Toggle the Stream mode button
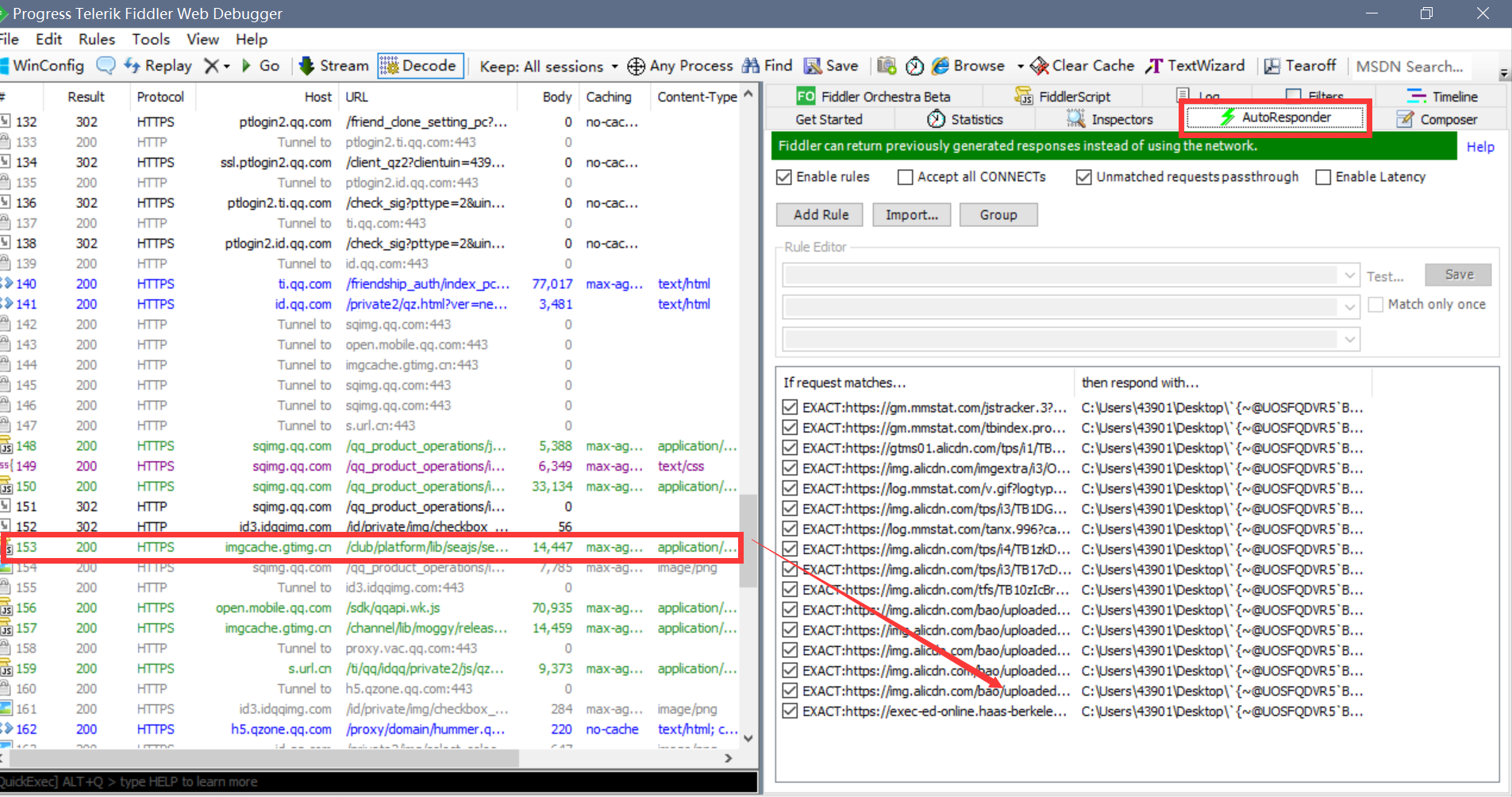The width and height of the screenshot is (1512, 797). click(334, 66)
